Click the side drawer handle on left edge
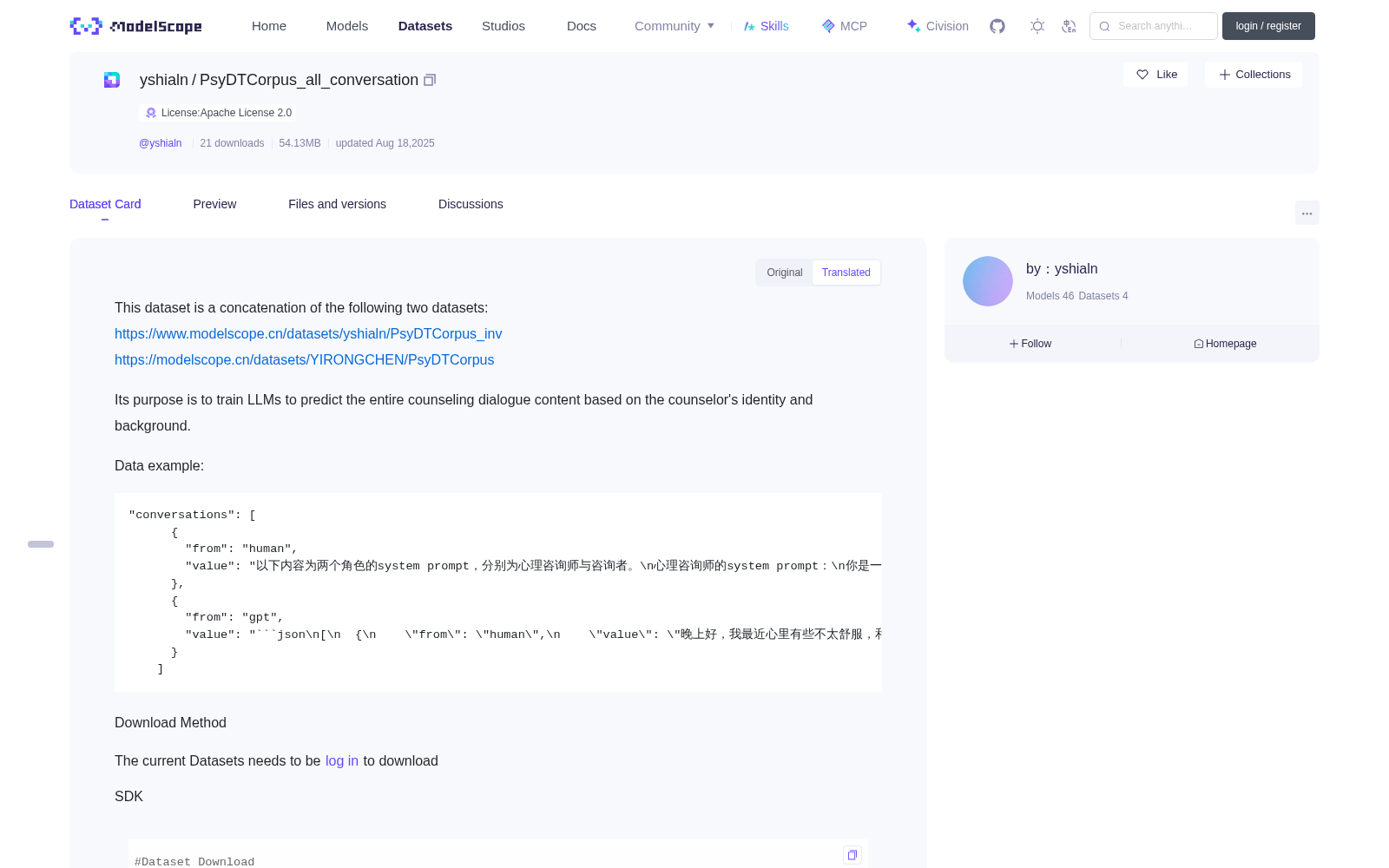1389x868 pixels. tap(41, 544)
